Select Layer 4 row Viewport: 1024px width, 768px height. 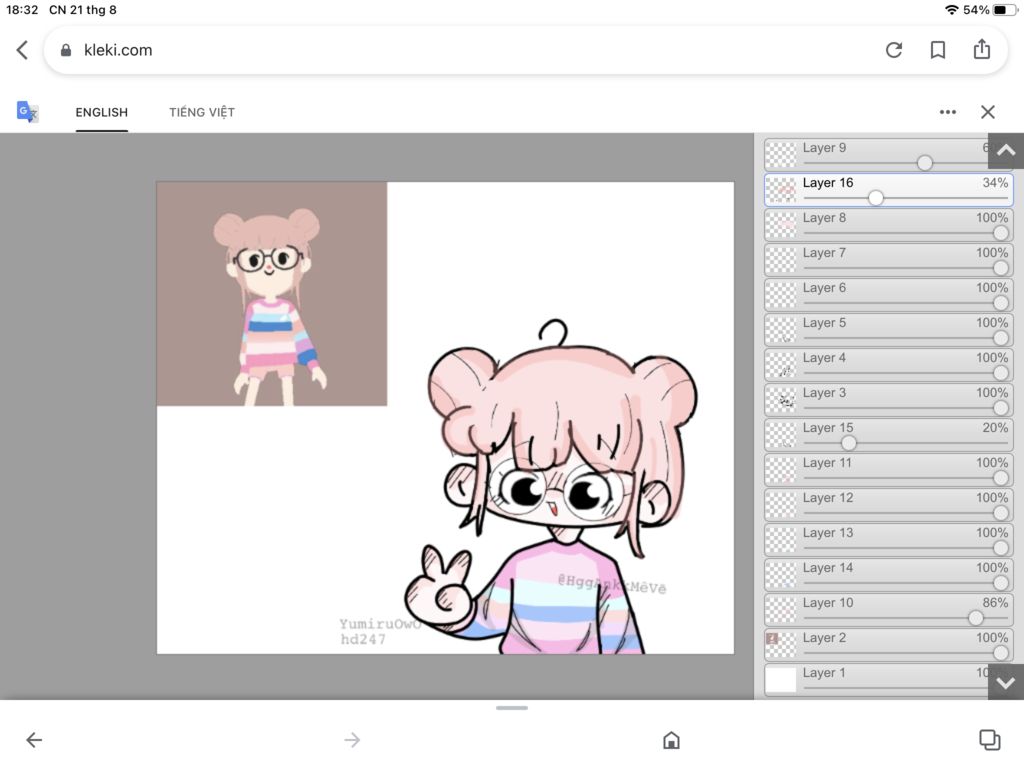coord(888,364)
